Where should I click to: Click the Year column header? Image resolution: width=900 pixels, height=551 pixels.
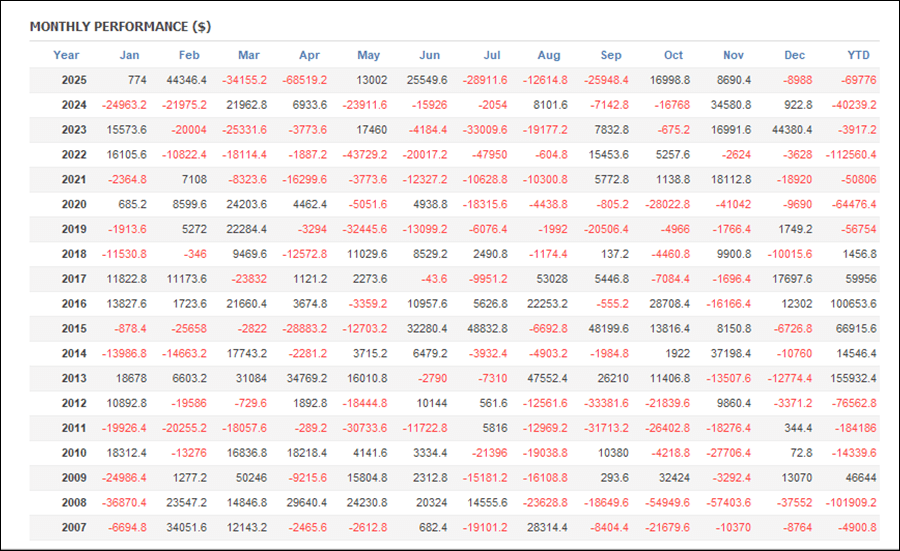66,55
